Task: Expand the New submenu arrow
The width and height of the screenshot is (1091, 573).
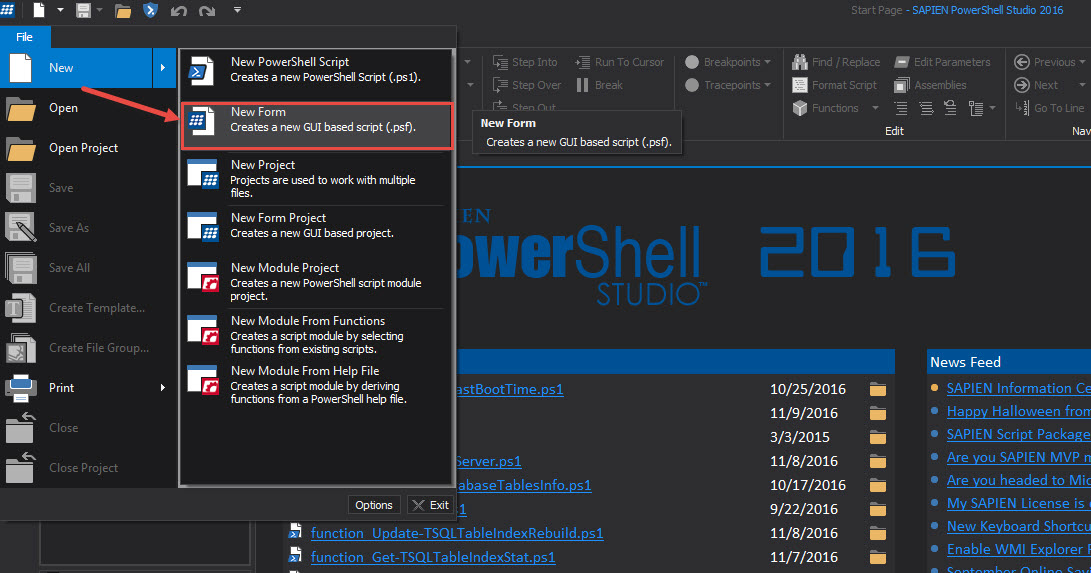Action: [x=163, y=67]
